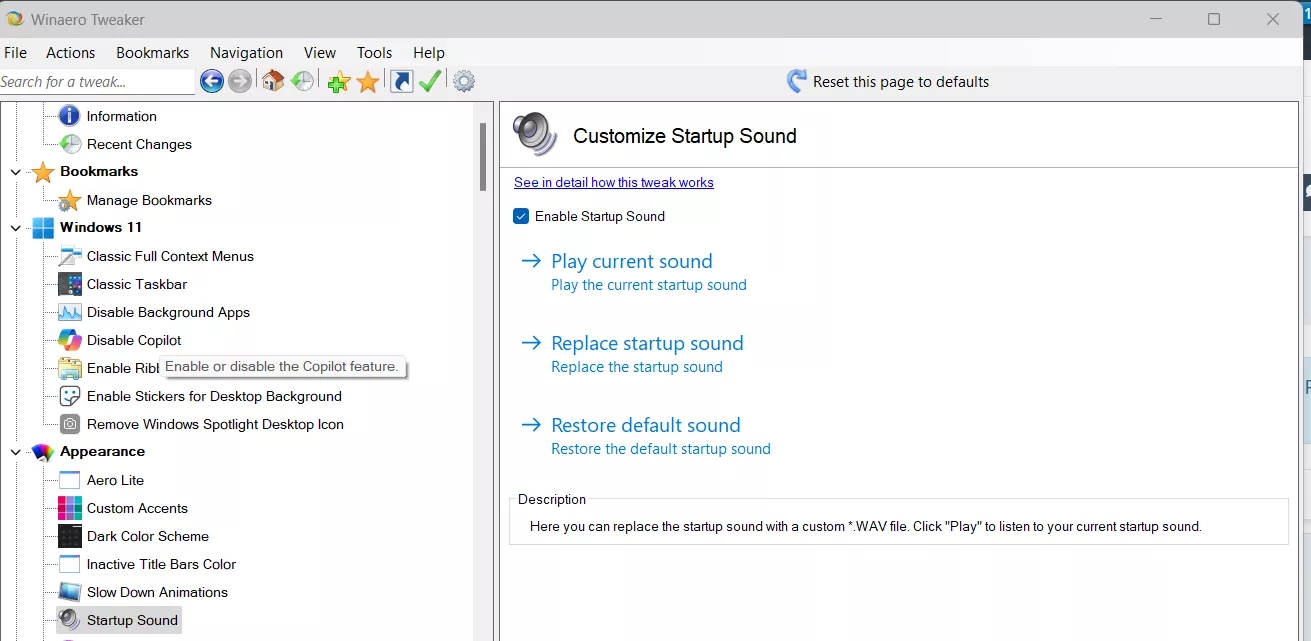Open recent changes via the toolbar clock icon
The width and height of the screenshot is (1311, 641).
[302, 82]
